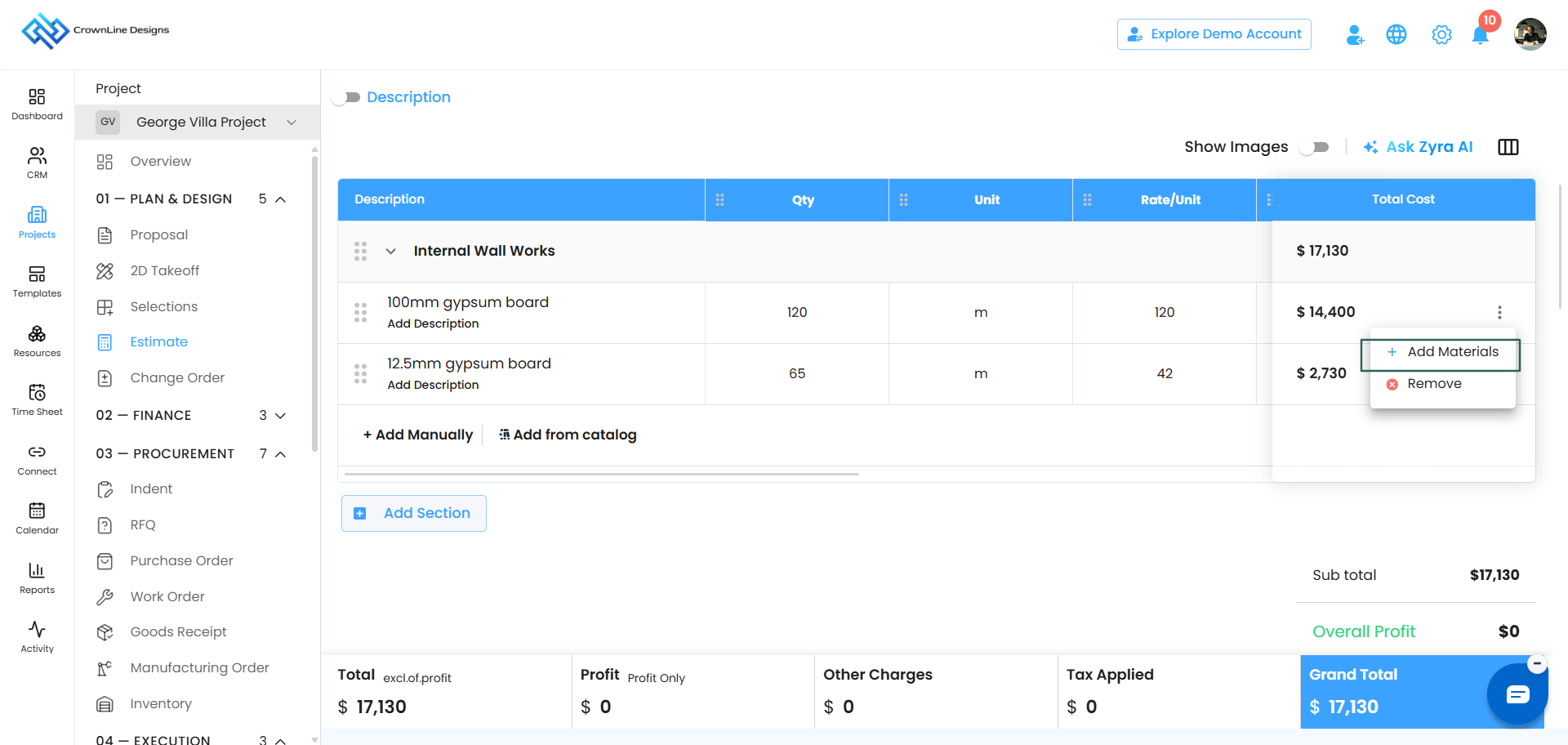Open the George Villa Project dropdown
The image size is (1568, 745).
point(198,122)
